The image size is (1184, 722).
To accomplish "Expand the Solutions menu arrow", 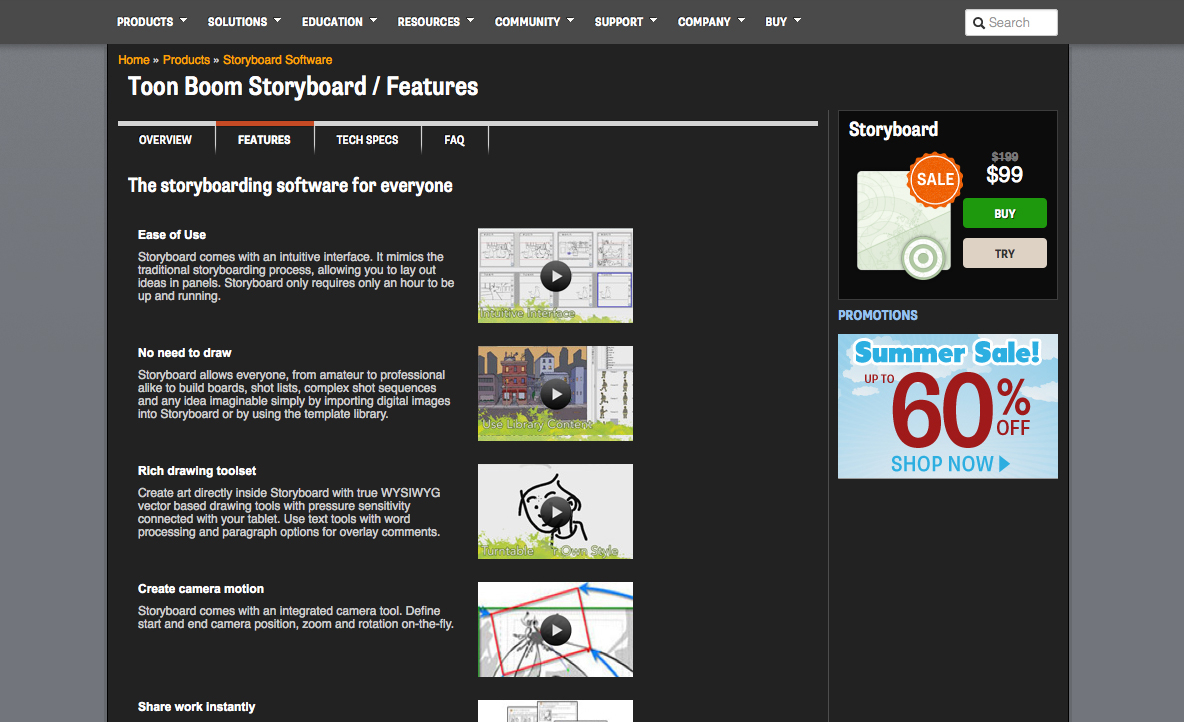I will point(277,20).
